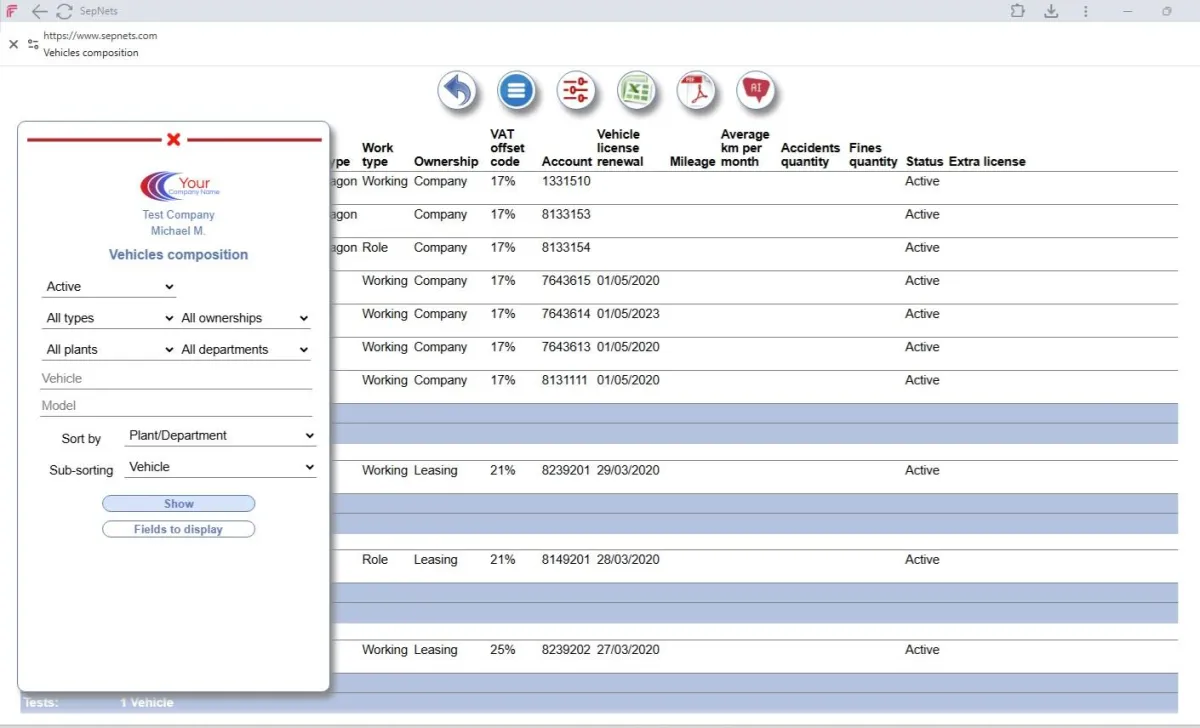1200x728 pixels.
Task: Open the All ownerships dropdown
Action: (x=245, y=318)
